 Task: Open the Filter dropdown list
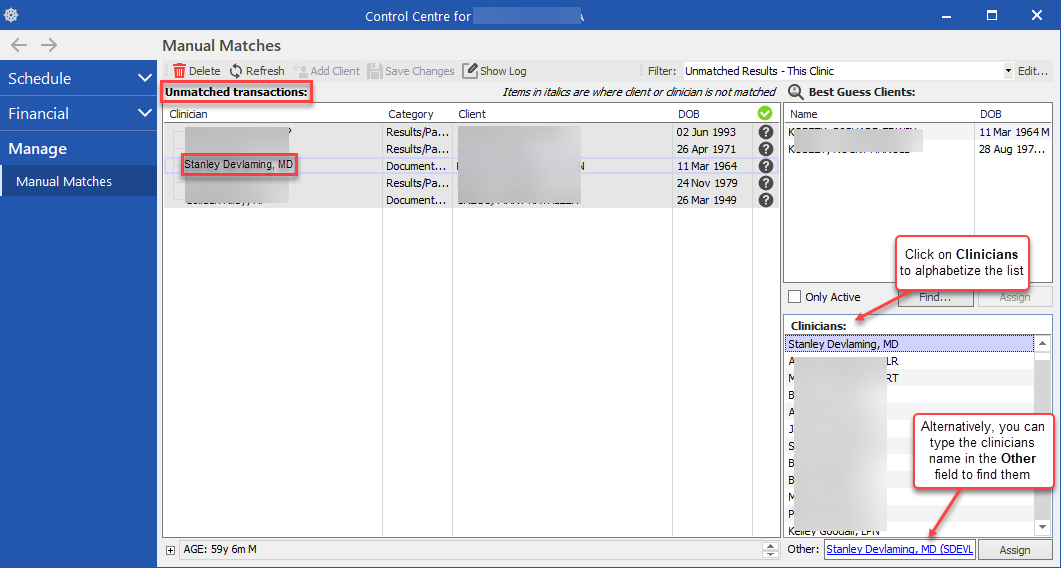pyautogui.click(x=1008, y=71)
